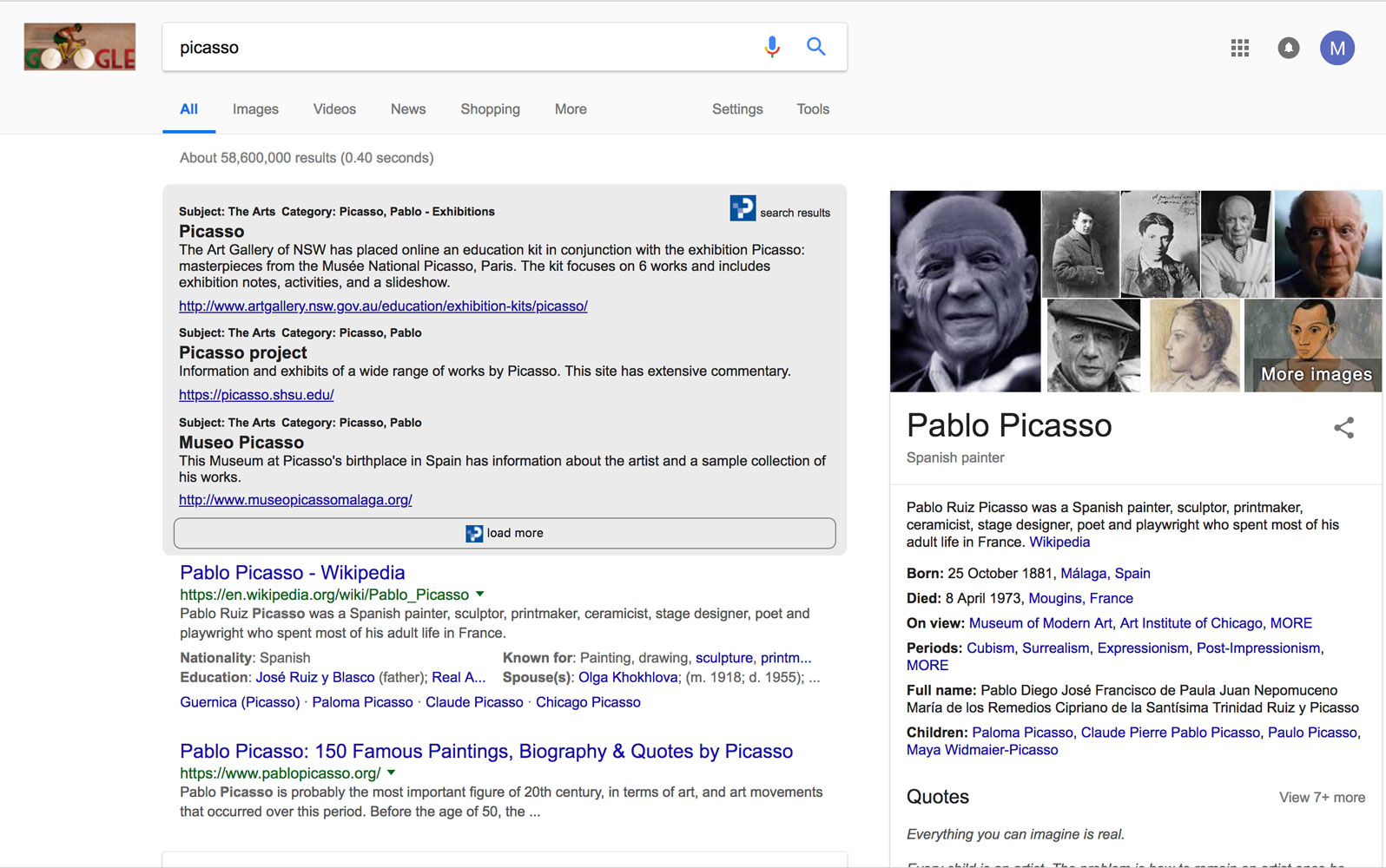Image resolution: width=1386 pixels, height=868 pixels.
Task: Open the Maya Widmaier-Picasso link
Action: (982, 750)
